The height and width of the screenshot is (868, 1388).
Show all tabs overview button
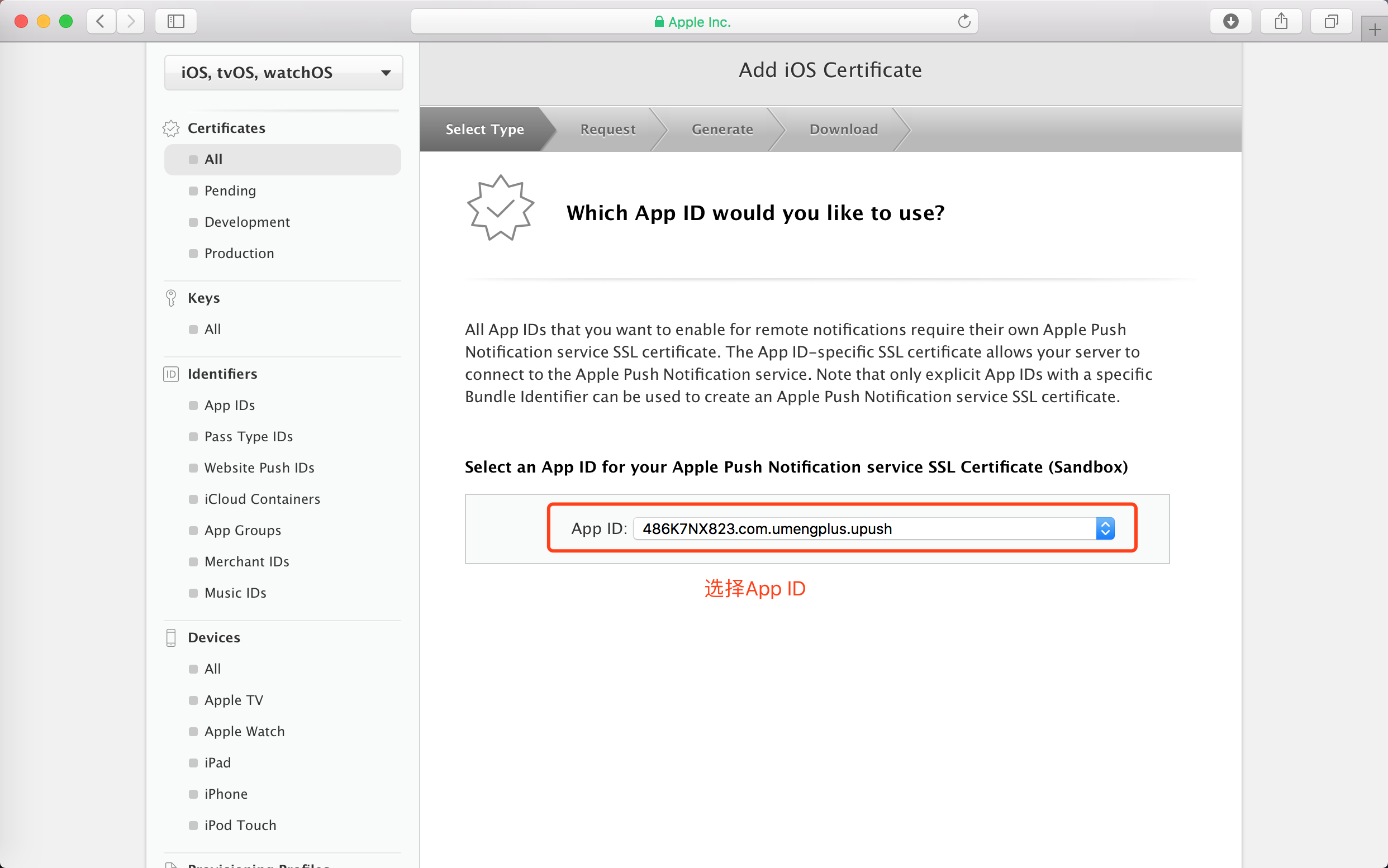[1330, 21]
